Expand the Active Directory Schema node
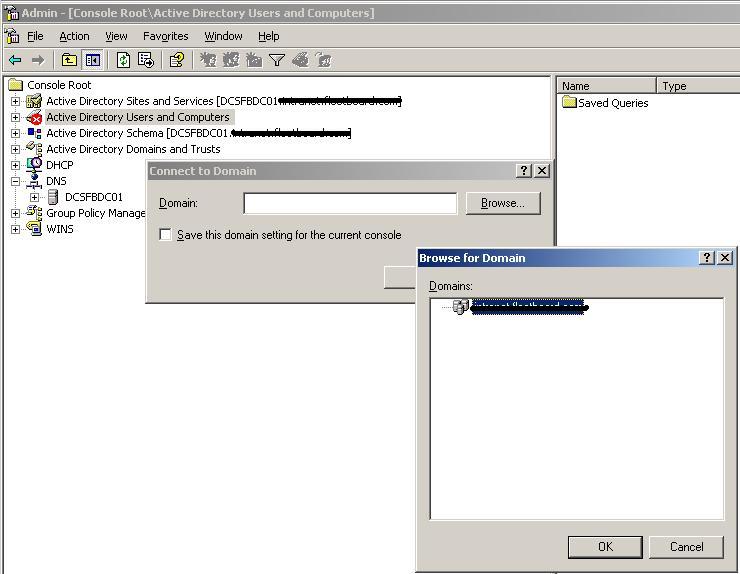This screenshot has width=740, height=574. [x=16, y=133]
